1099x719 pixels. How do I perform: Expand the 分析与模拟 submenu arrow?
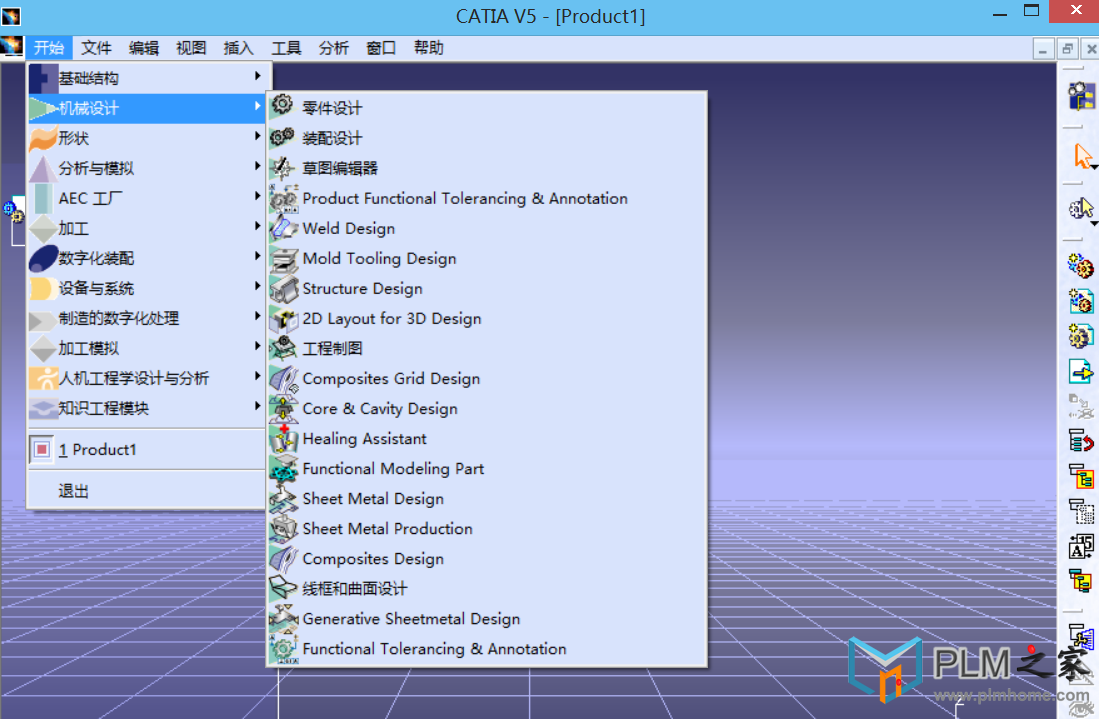[258, 166]
